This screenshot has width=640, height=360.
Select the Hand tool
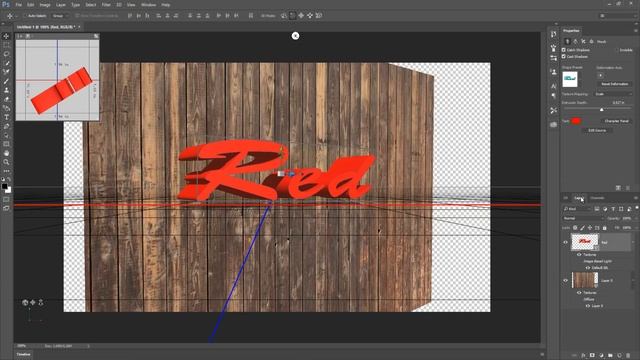pyautogui.click(x=6, y=153)
